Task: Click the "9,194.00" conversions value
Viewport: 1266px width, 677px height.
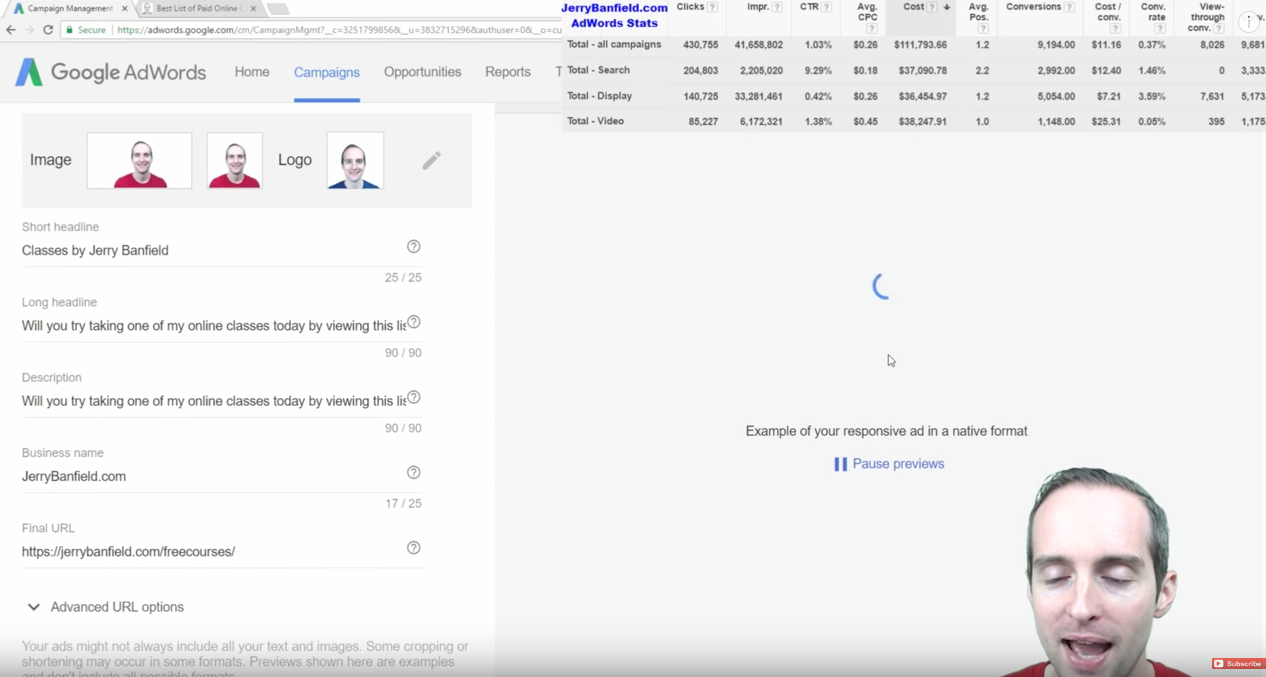Action: tap(1056, 45)
